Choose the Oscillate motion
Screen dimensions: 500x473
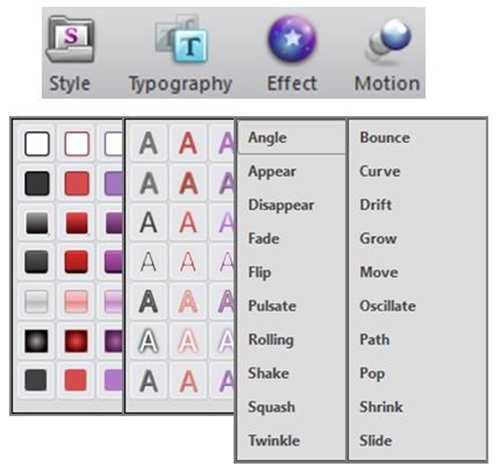click(x=388, y=306)
